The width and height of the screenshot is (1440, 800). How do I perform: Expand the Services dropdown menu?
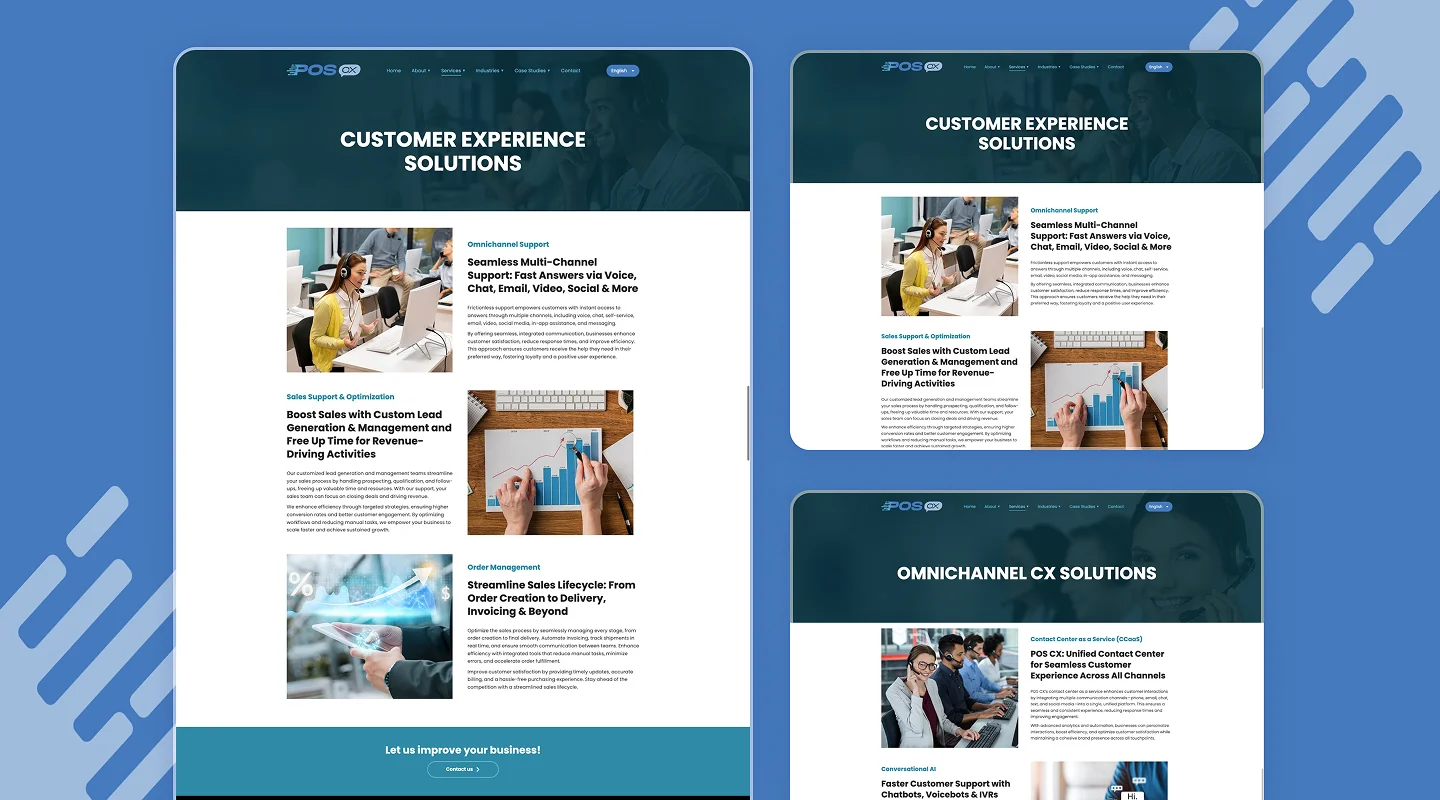451,70
